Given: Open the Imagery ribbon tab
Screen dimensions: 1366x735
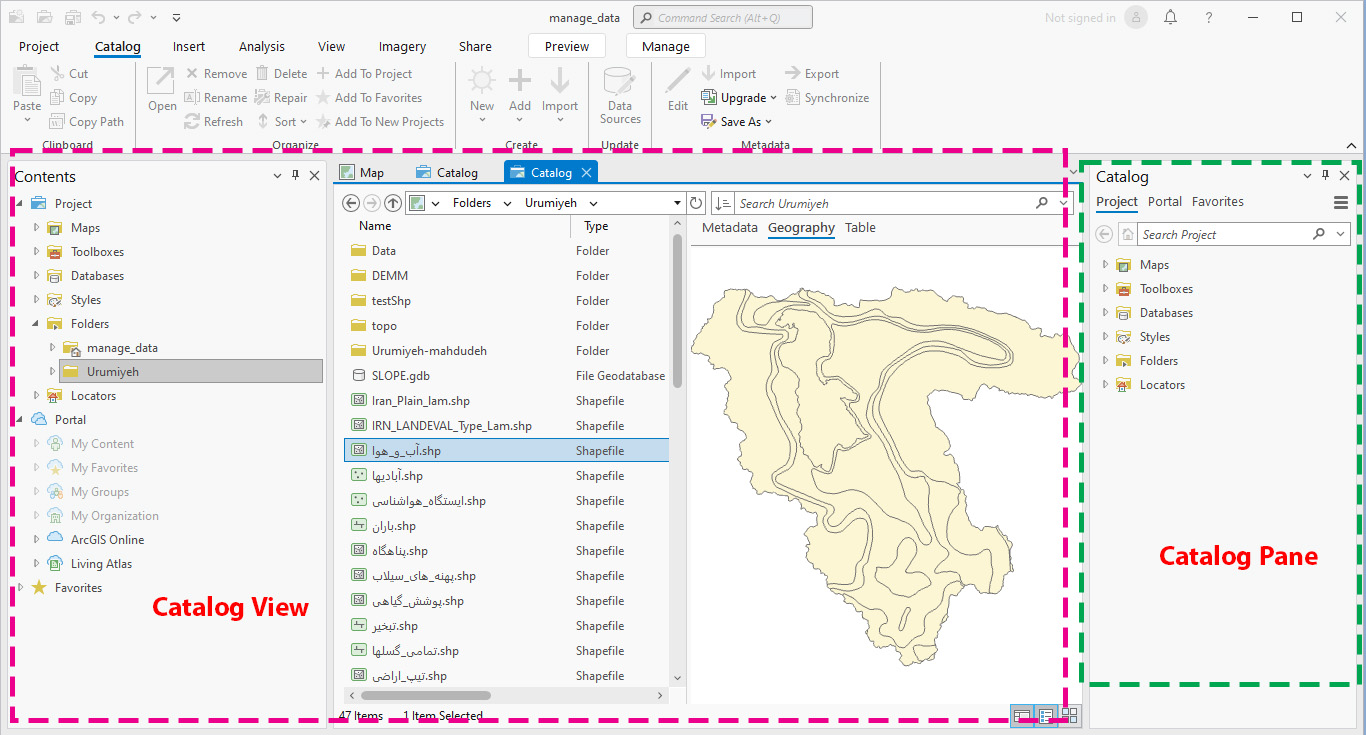Looking at the screenshot, I should click(401, 46).
